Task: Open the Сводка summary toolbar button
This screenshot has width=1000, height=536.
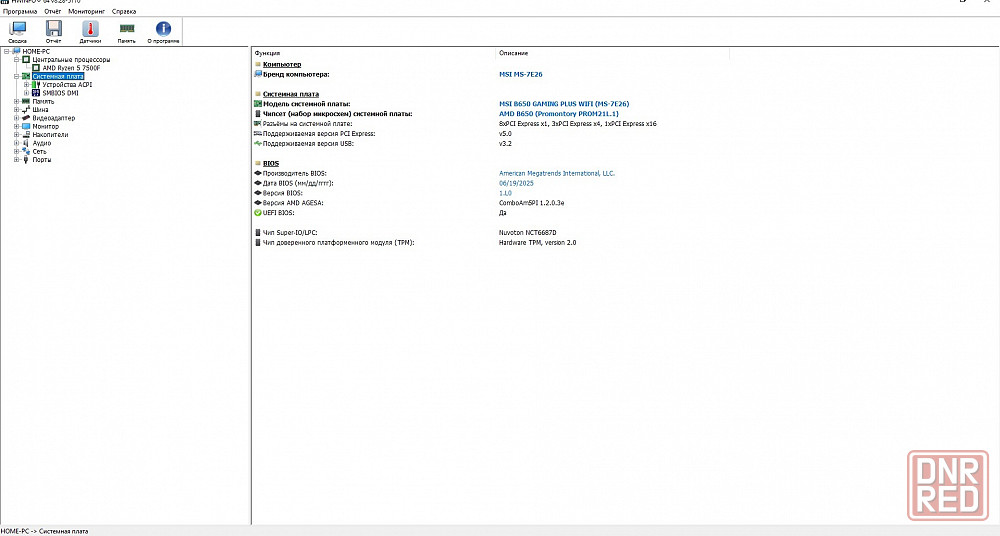Action: click(17, 31)
